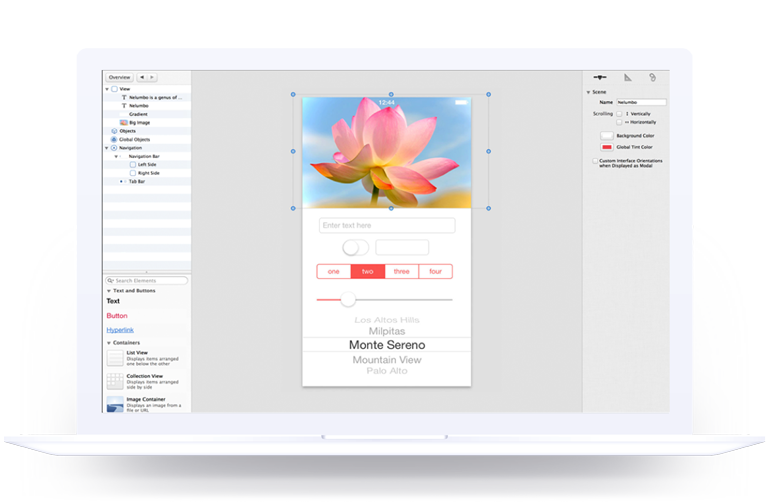Open the Global Tint Color swatch

[608, 147]
